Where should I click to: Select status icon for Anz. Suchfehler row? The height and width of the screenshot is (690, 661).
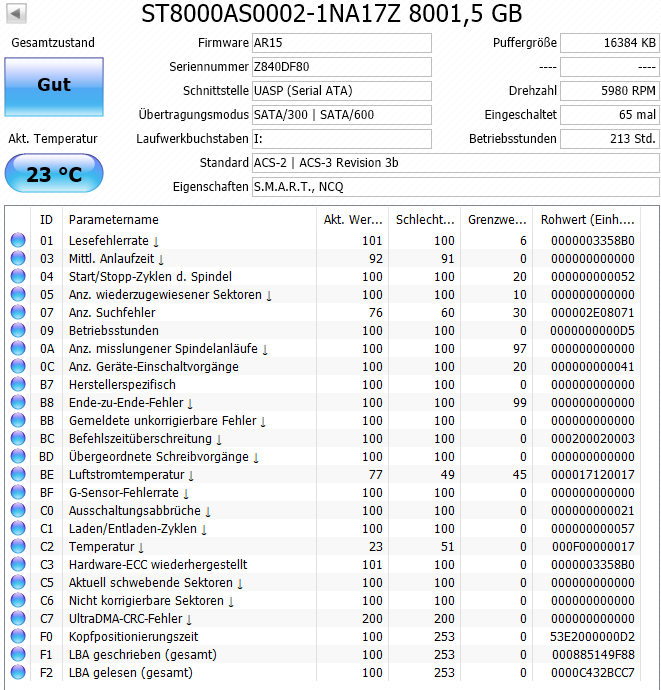18,312
